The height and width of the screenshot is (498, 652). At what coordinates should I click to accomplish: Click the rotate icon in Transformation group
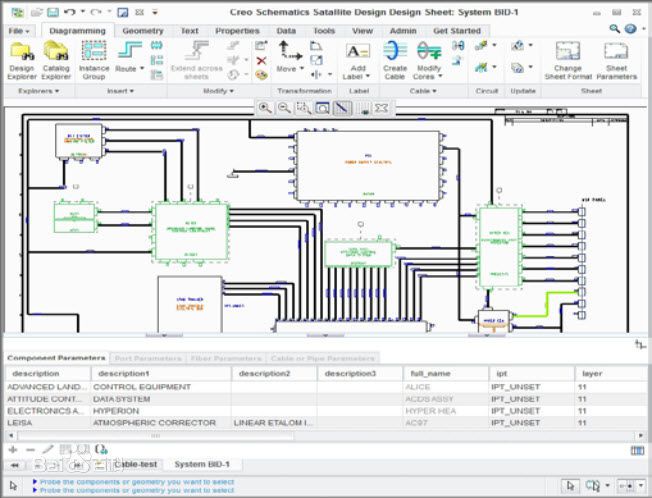[x=316, y=46]
